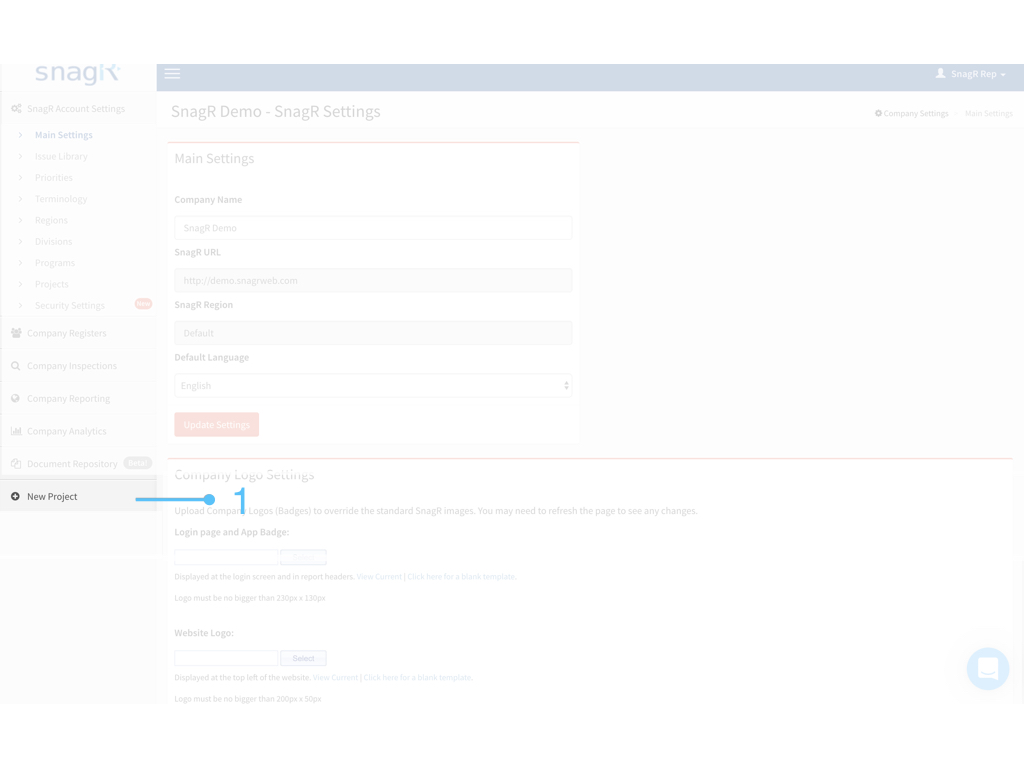The height and width of the screenshot is (768, 1024).
Task: Click the Update Settings button
Action: click(217, 424)
